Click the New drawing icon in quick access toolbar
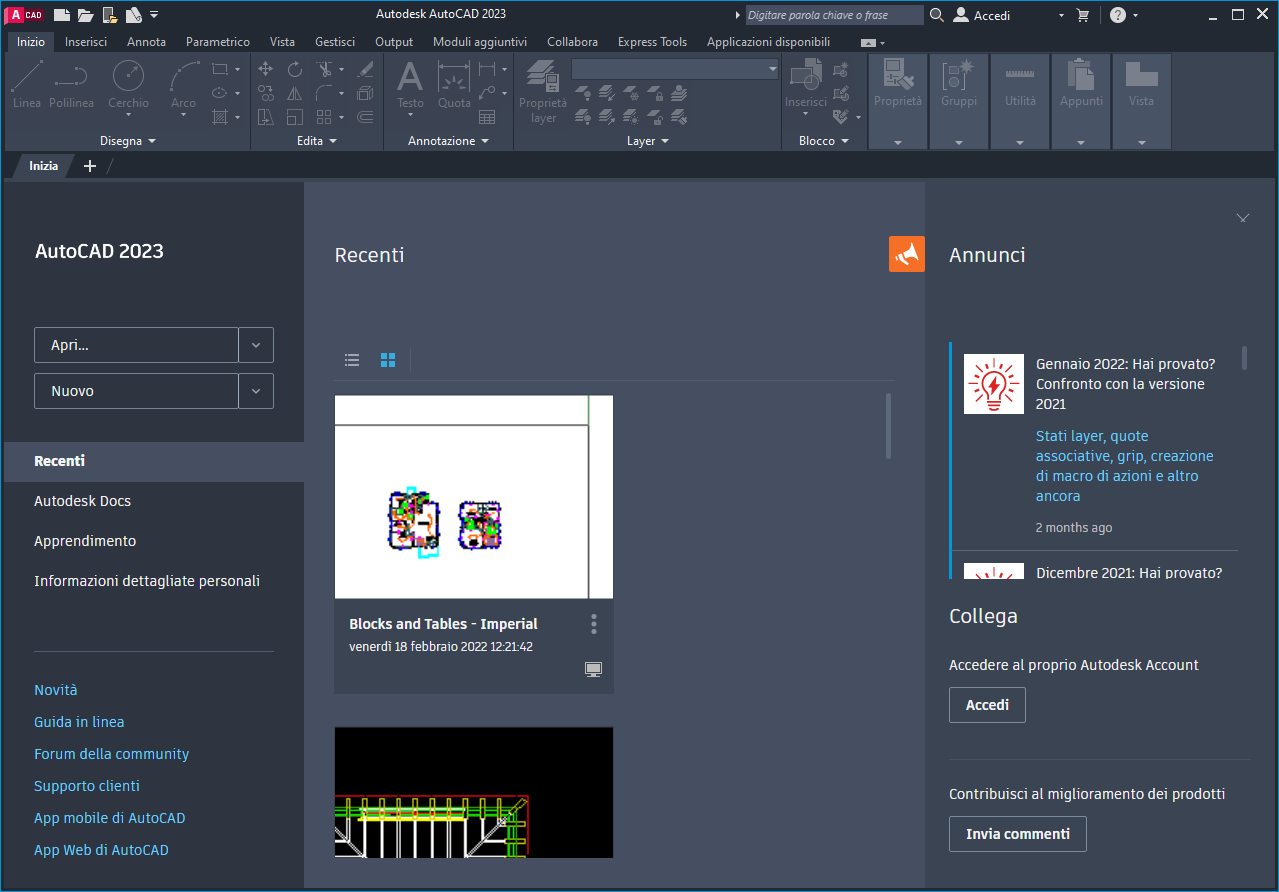The width and height of the screenshot is (1279, 892). coord(62,15)
